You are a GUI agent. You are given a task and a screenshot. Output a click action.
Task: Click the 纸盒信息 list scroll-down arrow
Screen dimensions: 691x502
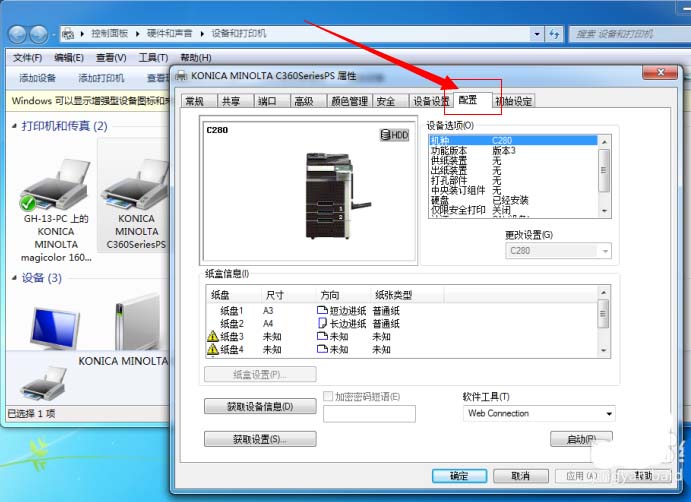(x=604, y=351)
